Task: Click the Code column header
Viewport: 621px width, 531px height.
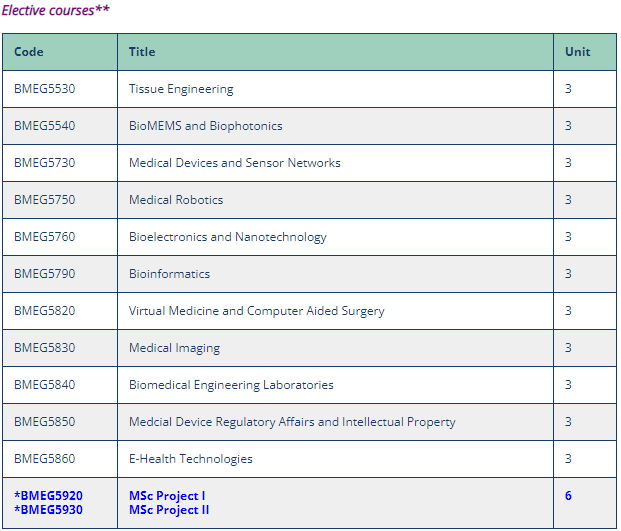Action: [x=29, y=52]
